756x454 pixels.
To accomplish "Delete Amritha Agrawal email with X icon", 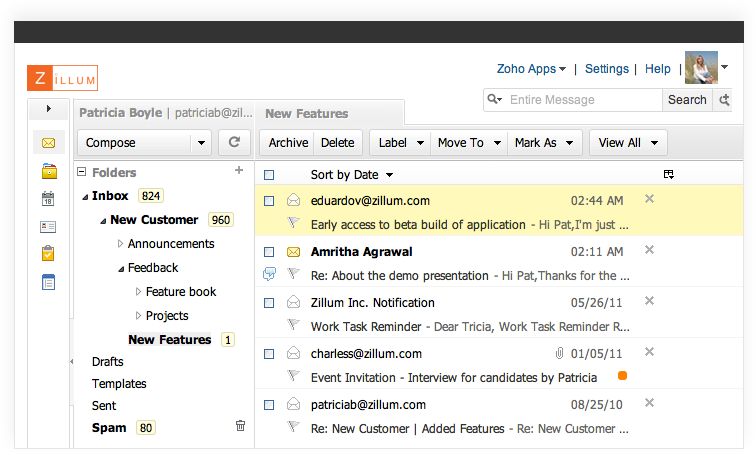I will [649, 250].
